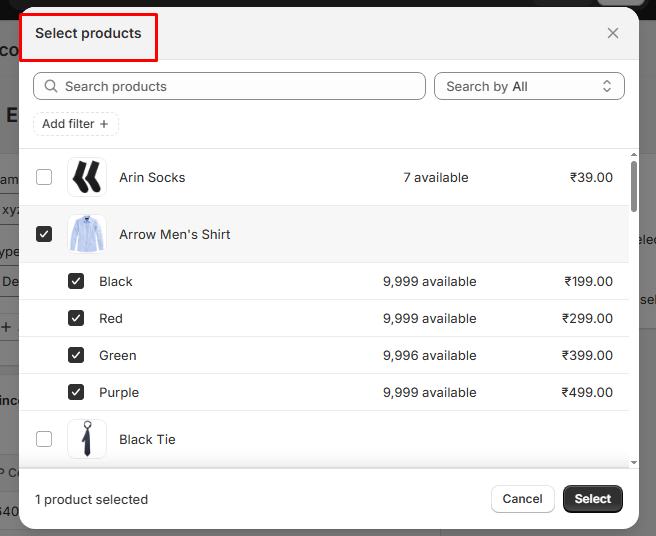Deselect the Red variant checkbox
The image size is (656, 536).
click(76, 318)
